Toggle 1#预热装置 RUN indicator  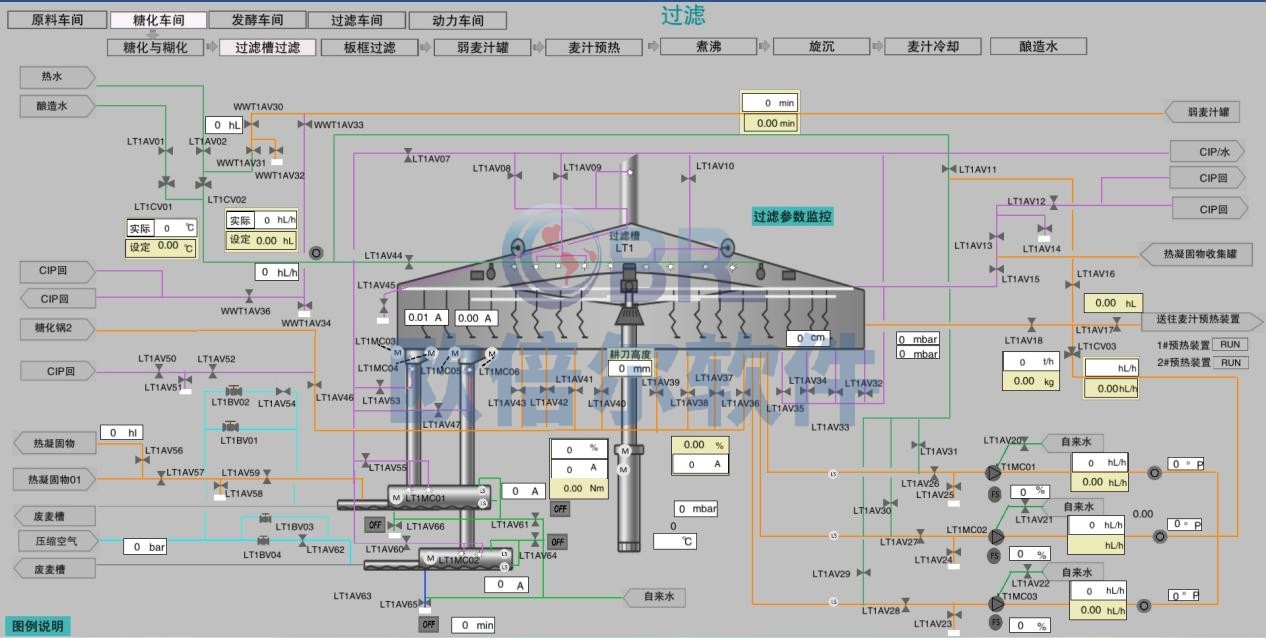point(1230,345)
